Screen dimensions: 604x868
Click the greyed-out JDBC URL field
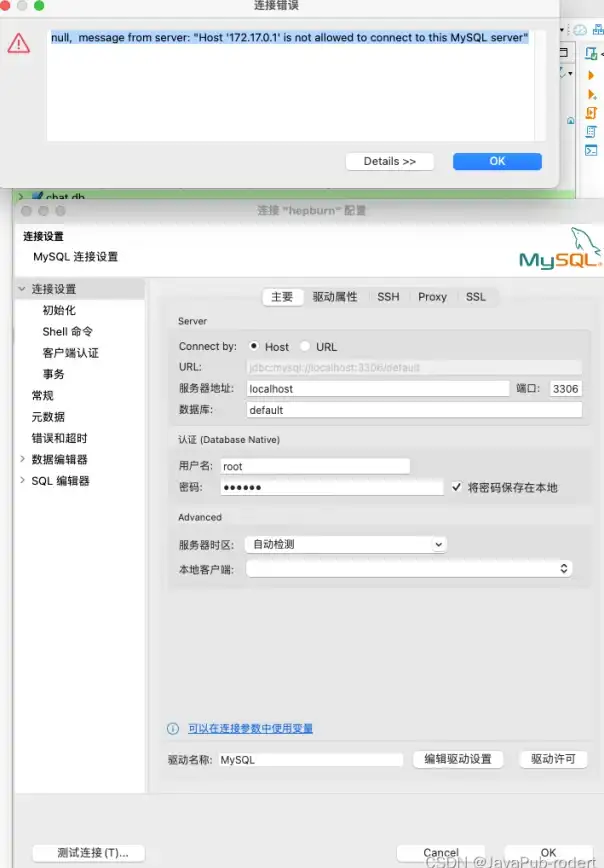[x=414, y=367]
